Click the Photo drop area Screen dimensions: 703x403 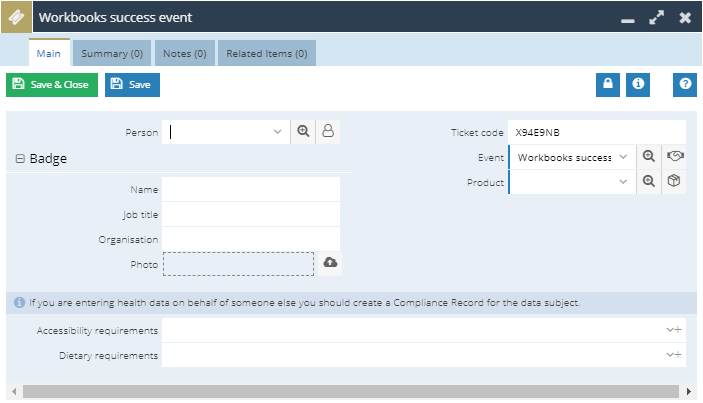[239, 264]
